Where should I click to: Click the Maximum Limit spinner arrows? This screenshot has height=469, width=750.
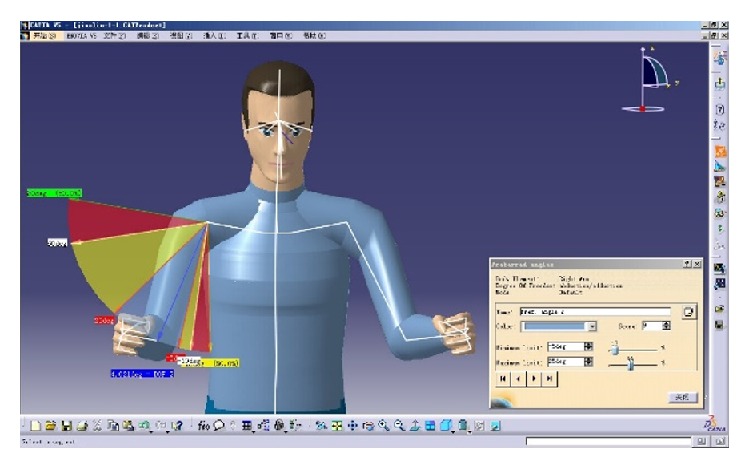[588, 362]
